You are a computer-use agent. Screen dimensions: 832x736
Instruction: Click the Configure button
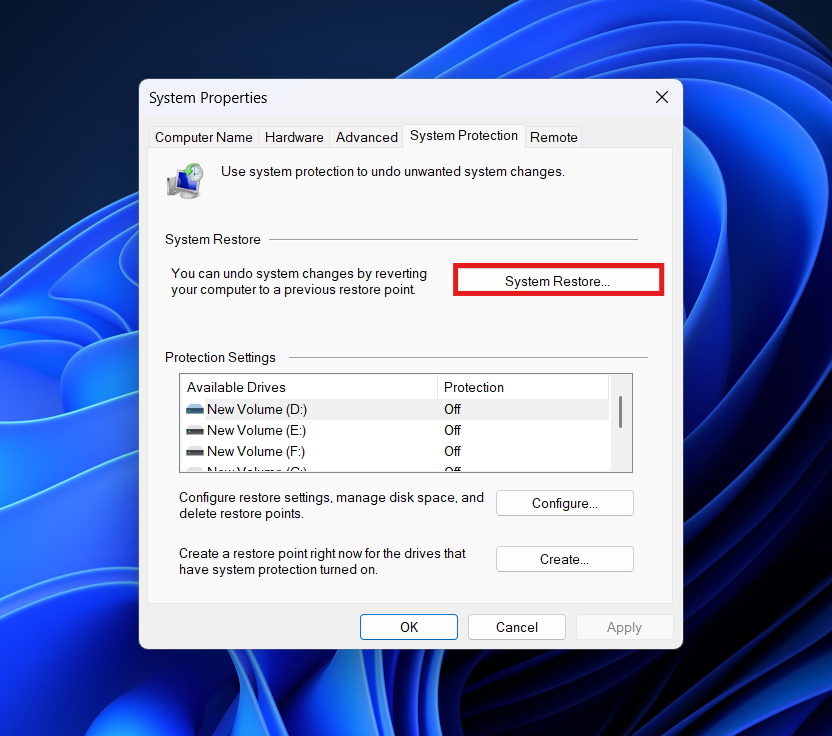click(x=564, y=503)
